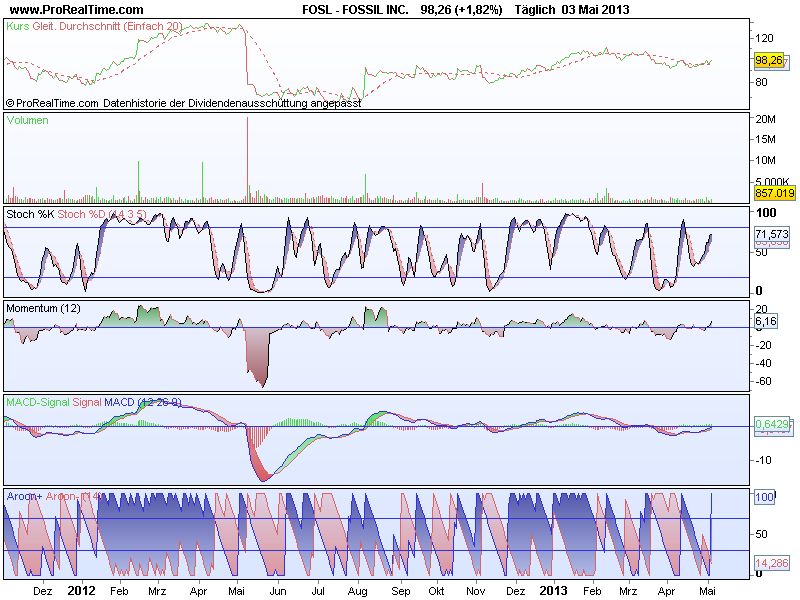The image size is (800, 600).
Task: Click the www.ProRealTime.com header link
Action: point(76,10)
